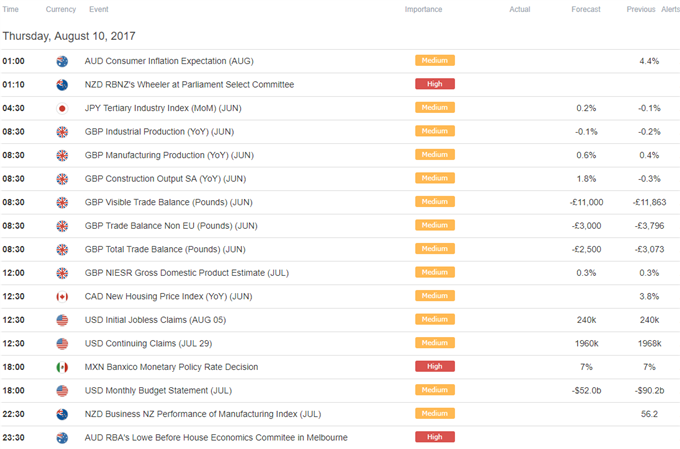Click the Medium badge for USD Initial Jobless Claims

pyautogui.click(x=435, y=319)
